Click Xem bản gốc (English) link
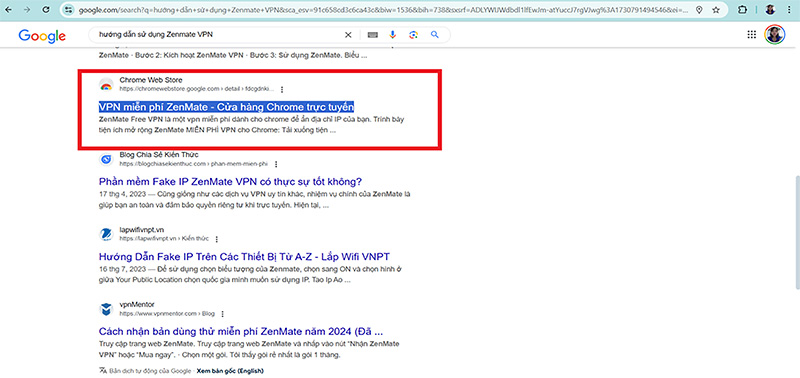The image size is (800, 378). click(x=230, y=371)
